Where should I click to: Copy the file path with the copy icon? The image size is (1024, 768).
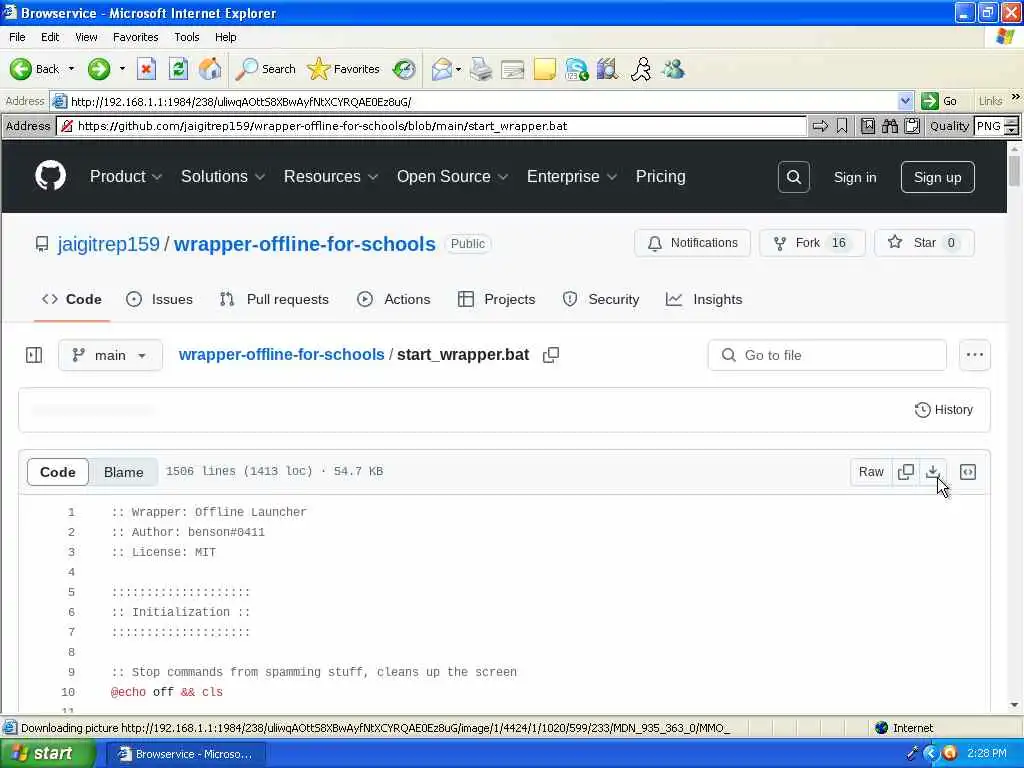pos(551,355)
